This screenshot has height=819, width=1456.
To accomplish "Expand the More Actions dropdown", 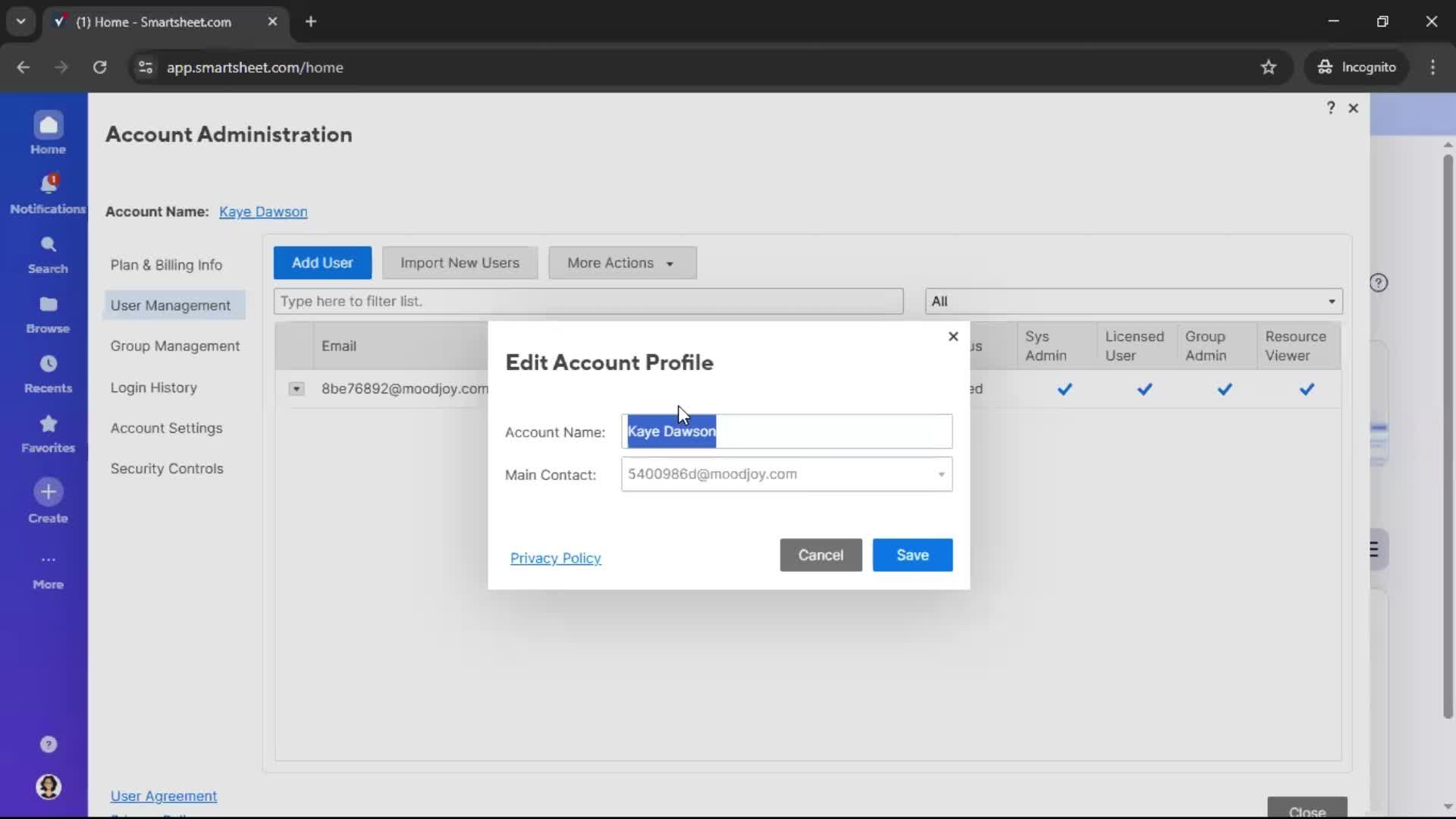I will point(622,262).
